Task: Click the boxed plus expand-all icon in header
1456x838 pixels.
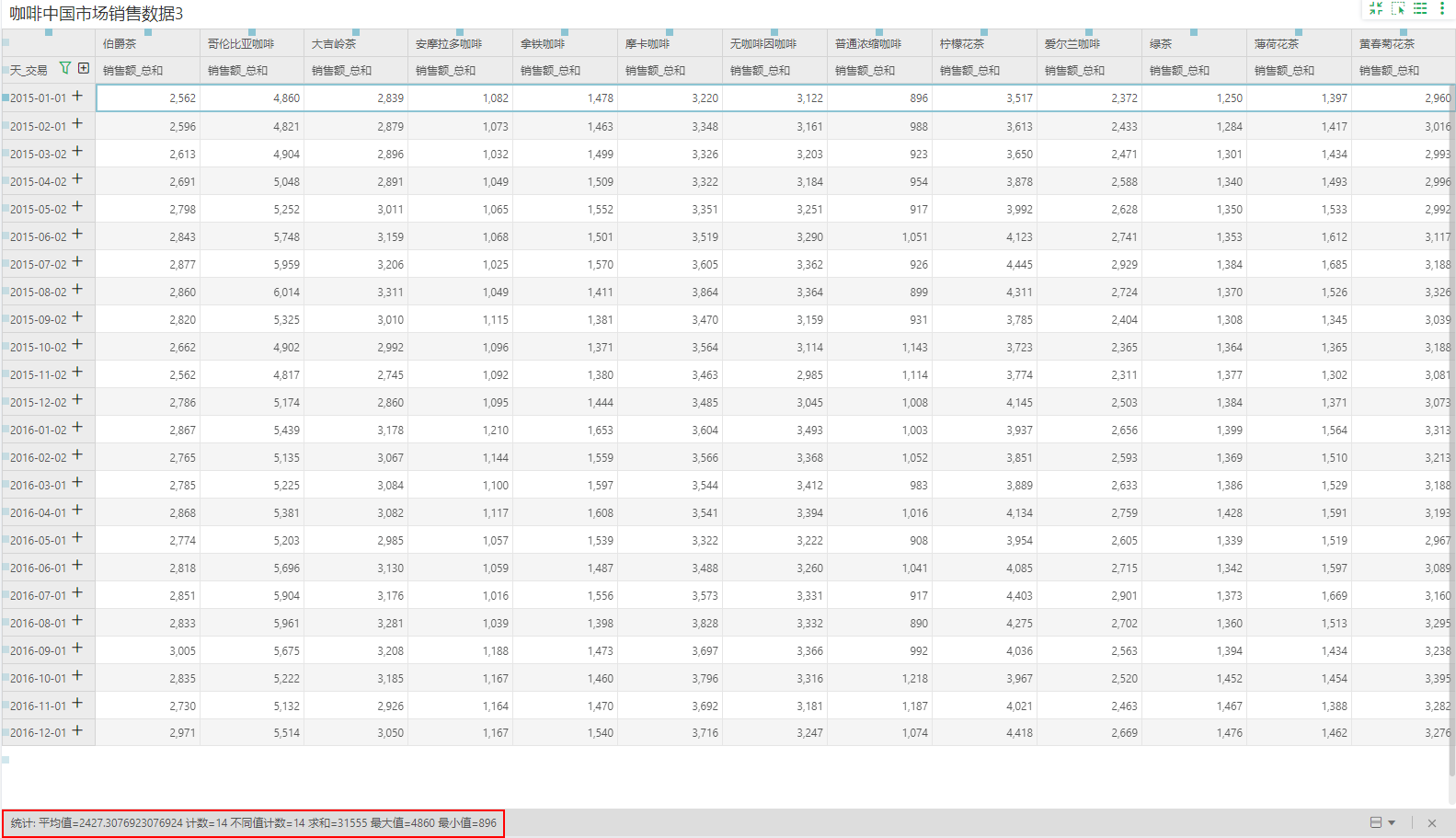Action: (84, 68)
